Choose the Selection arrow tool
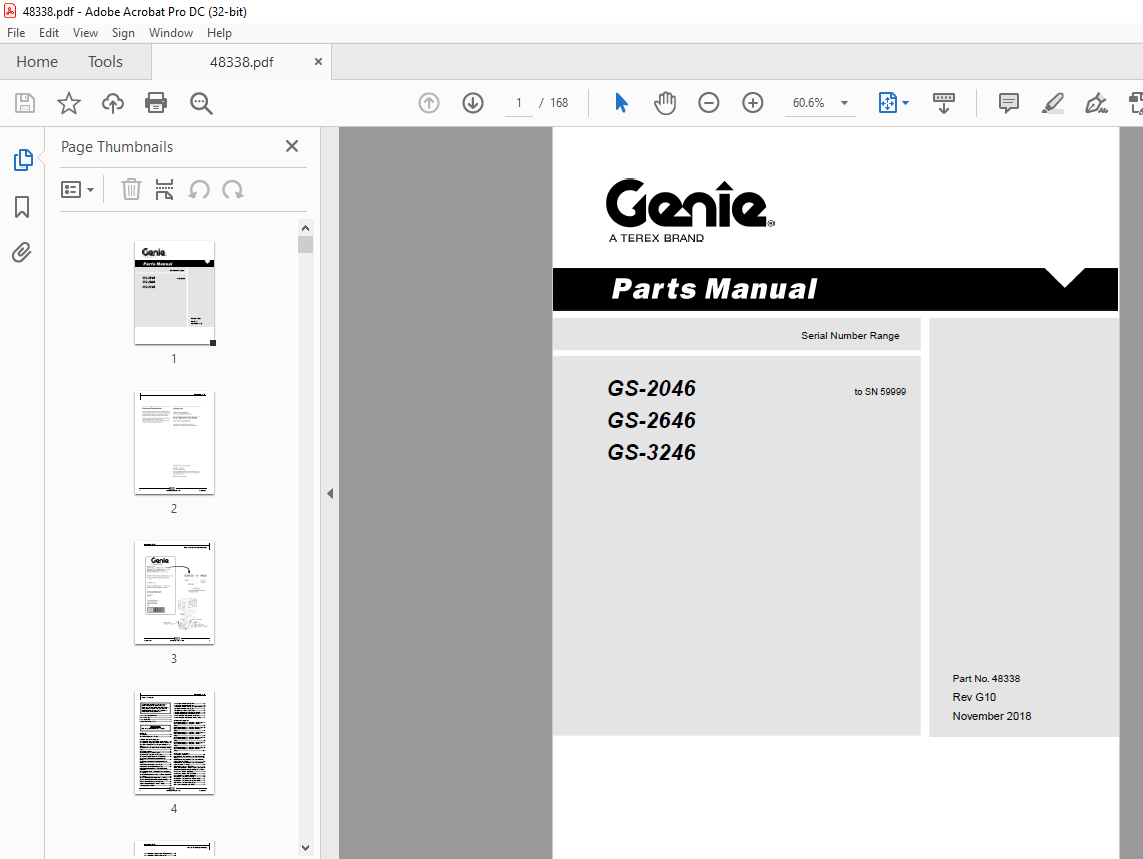This screenshot has width=1143, height=859. point(621,103)
